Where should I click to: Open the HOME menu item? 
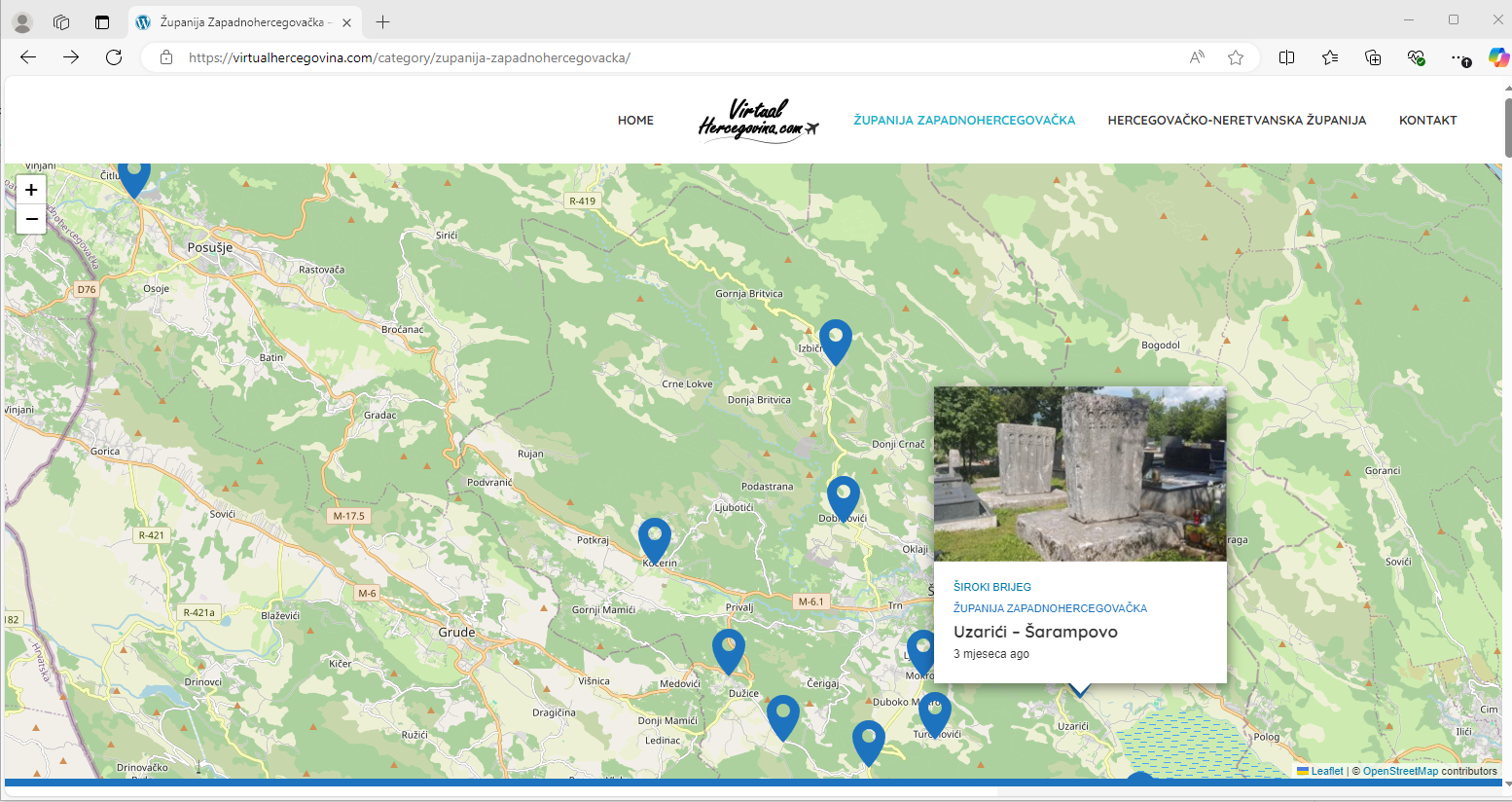pyautogui.click(x=635, y=121)
